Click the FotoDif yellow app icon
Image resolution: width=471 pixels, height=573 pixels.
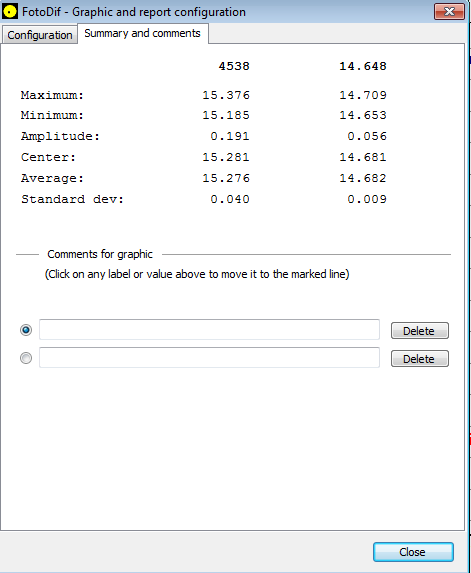point(10,11)
